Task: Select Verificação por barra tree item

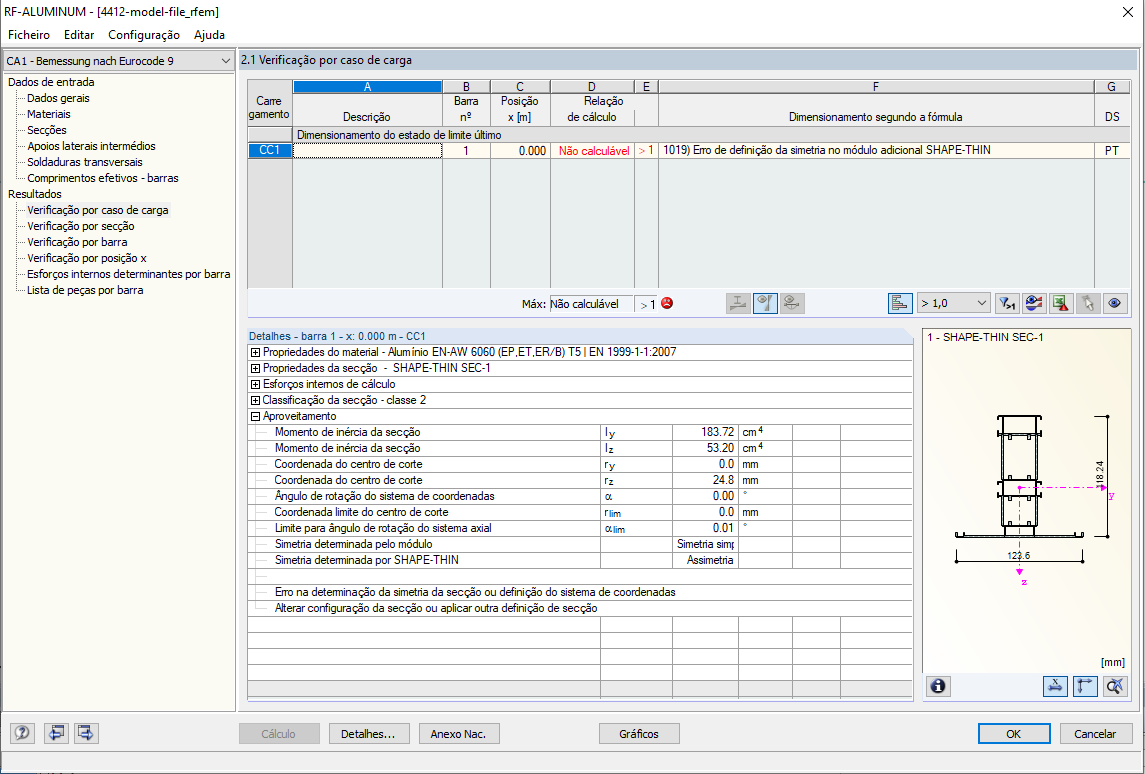Action: [x=77, y=242]
